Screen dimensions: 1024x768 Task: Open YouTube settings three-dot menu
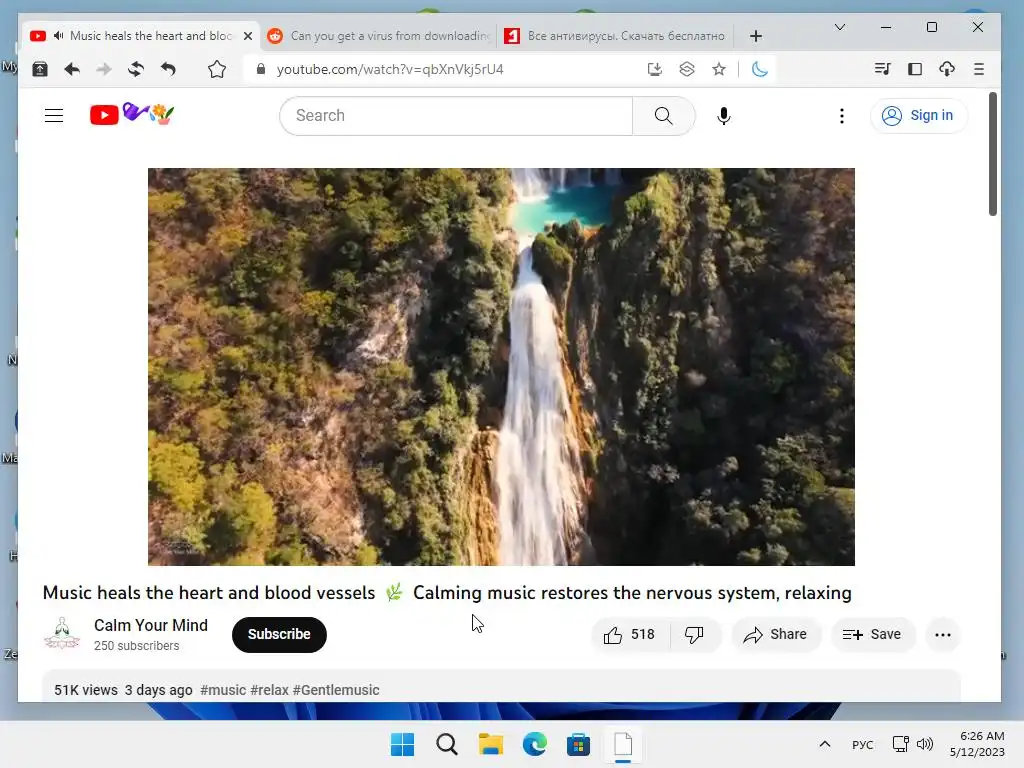click(842, 116)
